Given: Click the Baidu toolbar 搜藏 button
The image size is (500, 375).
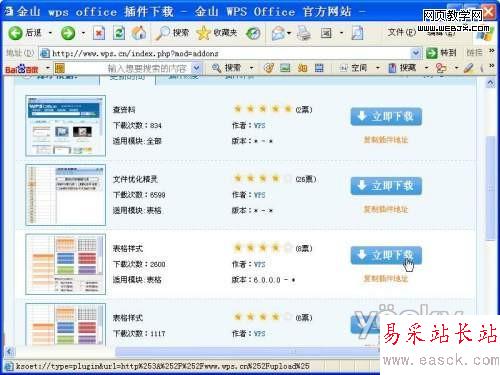Looking at the screenshot, I should [x=403, y=68].
